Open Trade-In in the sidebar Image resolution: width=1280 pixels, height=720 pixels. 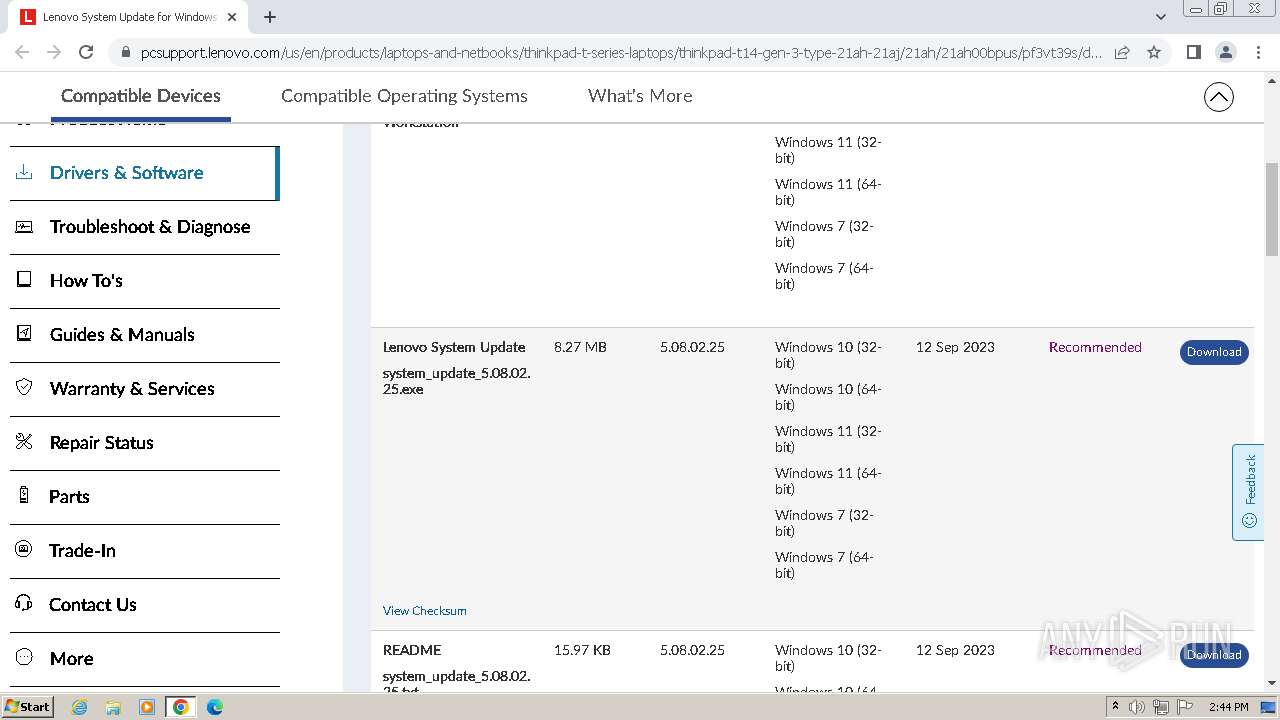click(145, 551)
